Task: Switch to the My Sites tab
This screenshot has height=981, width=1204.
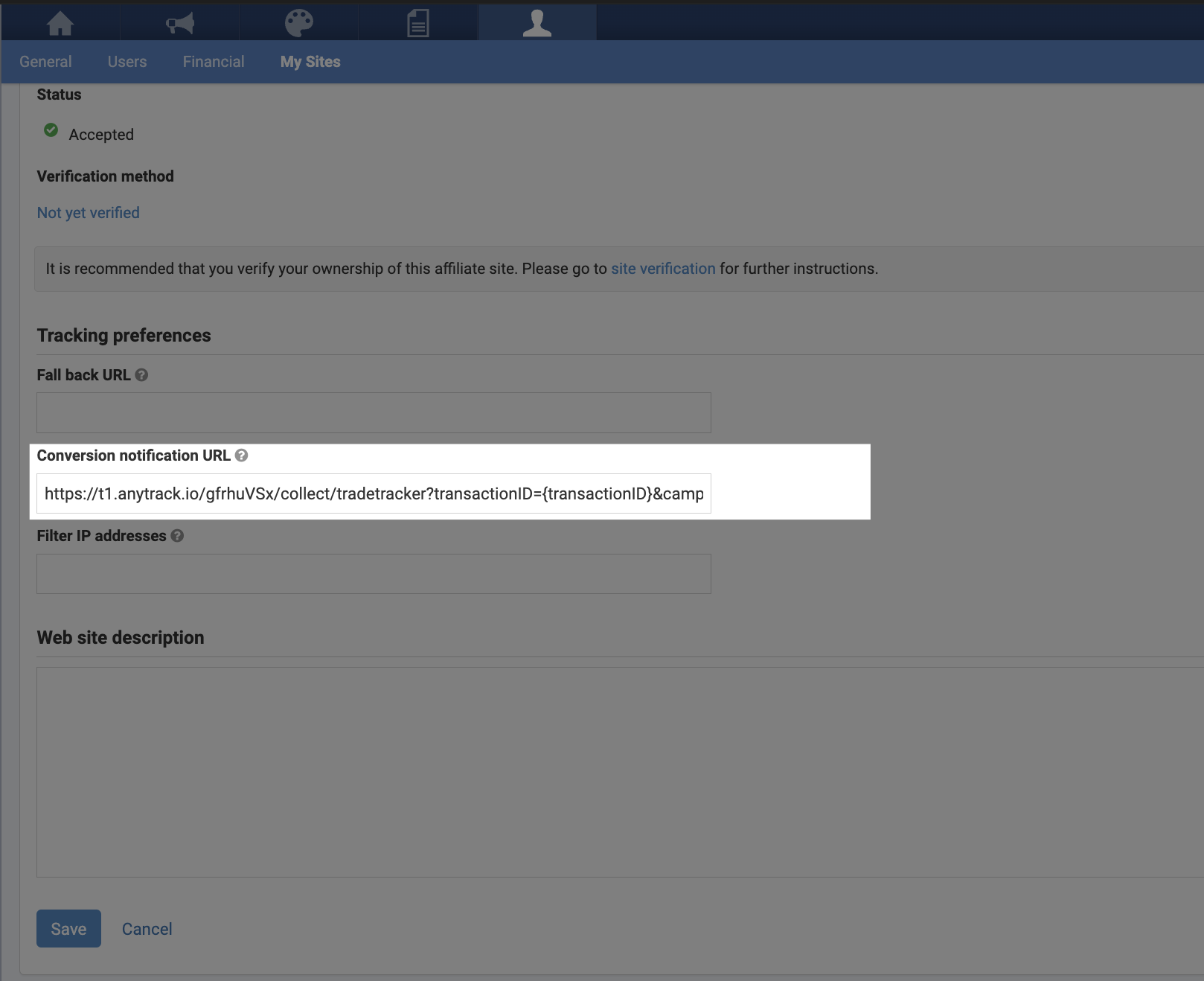Action: click(310, 62)
